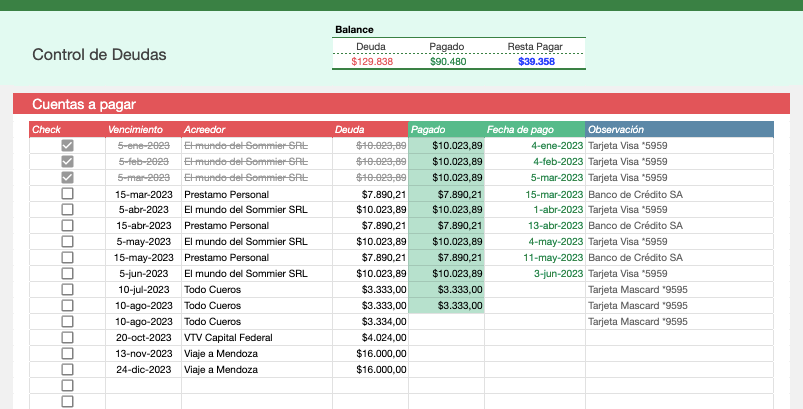Image resolution: width=803 pixels, height=409 pixels.
Task: Mark the VTV Capital Federal row as checked
Action: pyautogui.click(x=67, y=338)
